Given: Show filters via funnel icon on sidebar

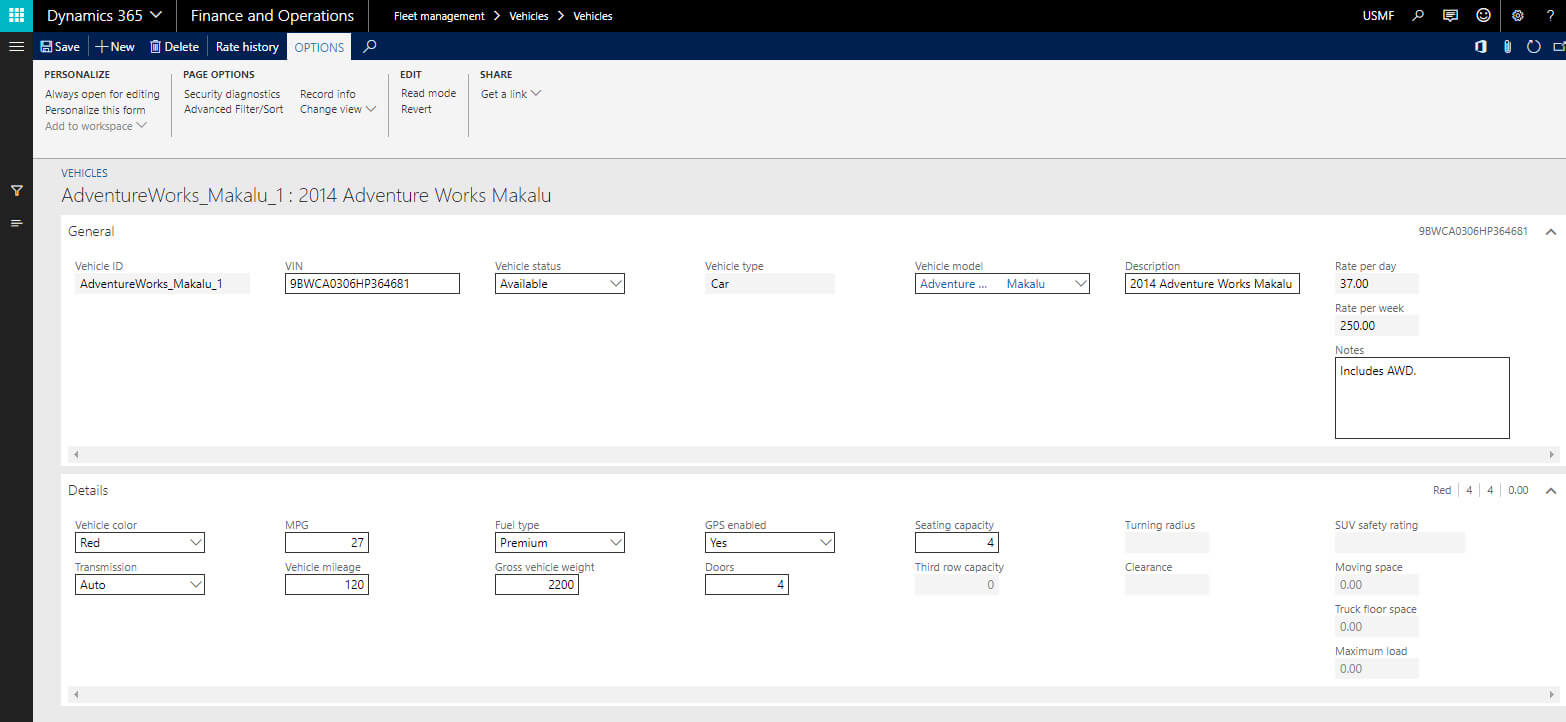Looking at the screenshot, I should (x=16, y=190).
